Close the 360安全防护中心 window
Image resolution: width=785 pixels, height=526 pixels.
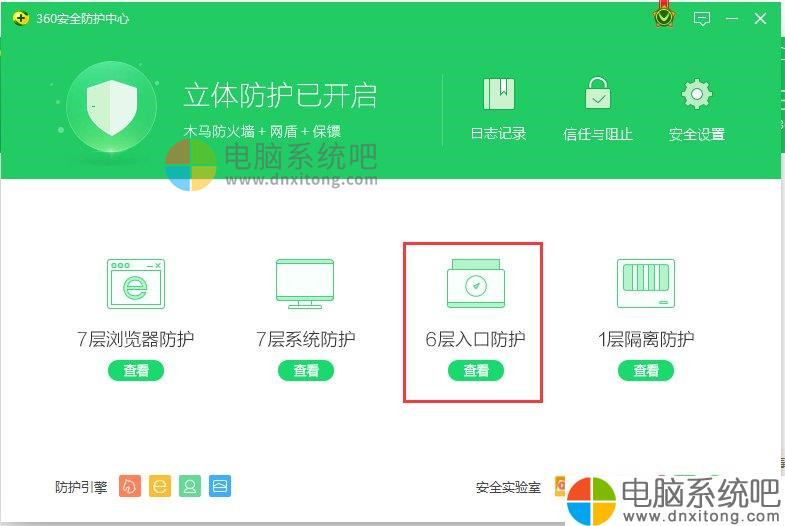click(760, 19)
